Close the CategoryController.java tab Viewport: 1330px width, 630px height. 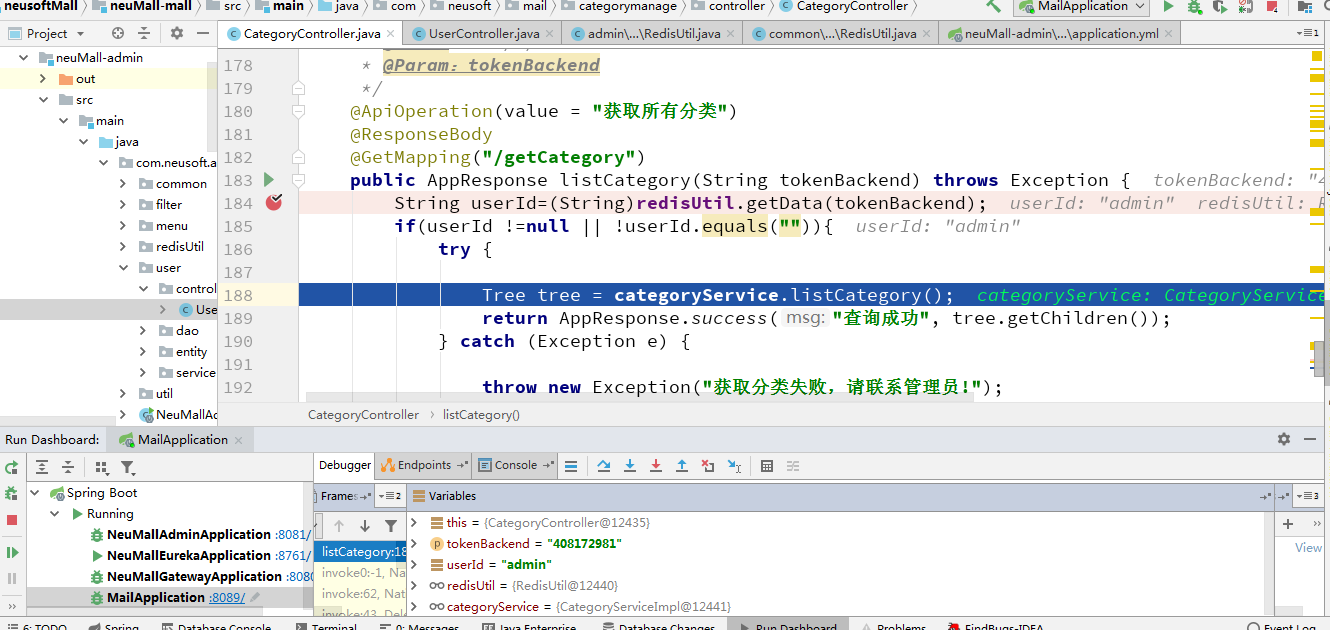(x=390, y=34)
